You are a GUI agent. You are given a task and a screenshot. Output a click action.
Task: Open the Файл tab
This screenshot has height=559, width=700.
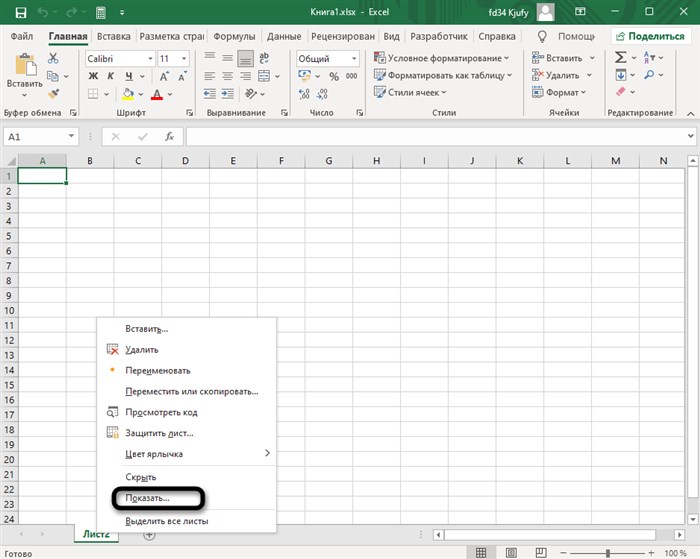[21, 36]
